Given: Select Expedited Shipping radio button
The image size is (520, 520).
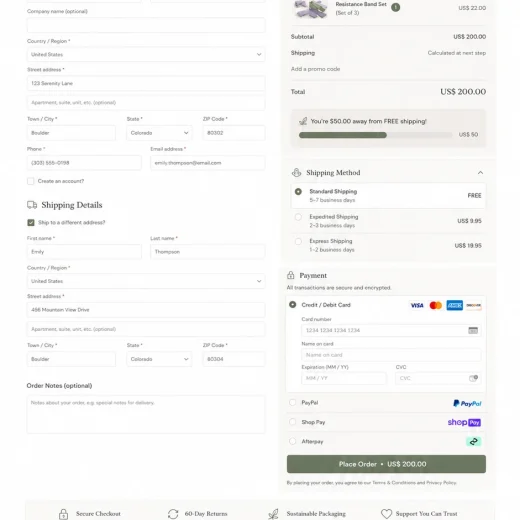Looking at the screenshot, I should [x=298, y=217].
